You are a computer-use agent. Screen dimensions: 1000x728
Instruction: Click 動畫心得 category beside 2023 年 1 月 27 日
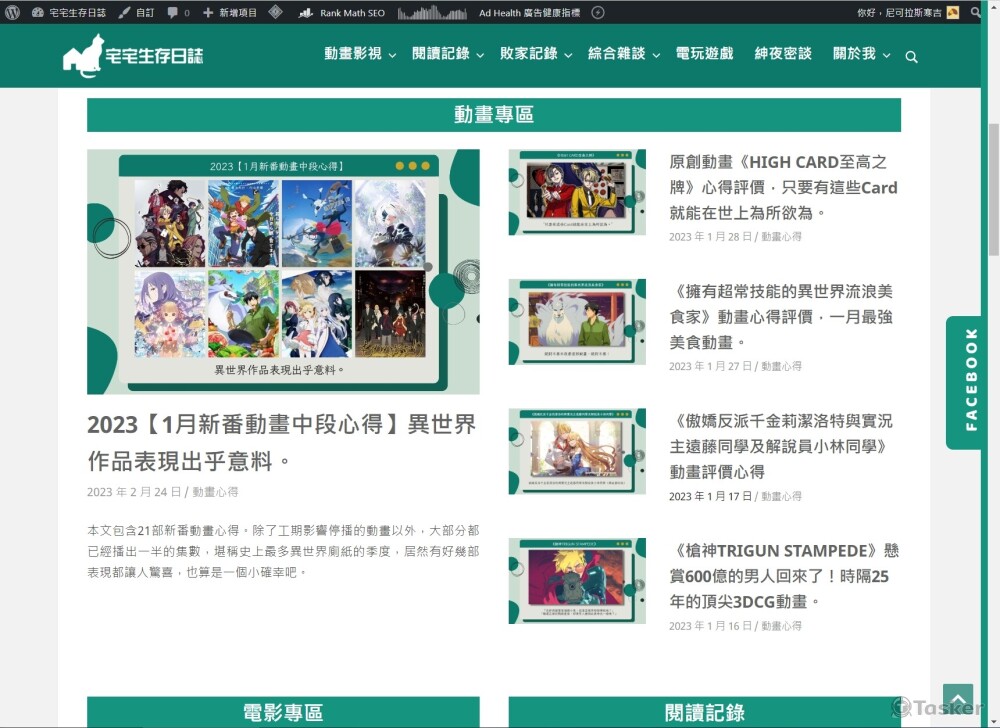point(781,366)
